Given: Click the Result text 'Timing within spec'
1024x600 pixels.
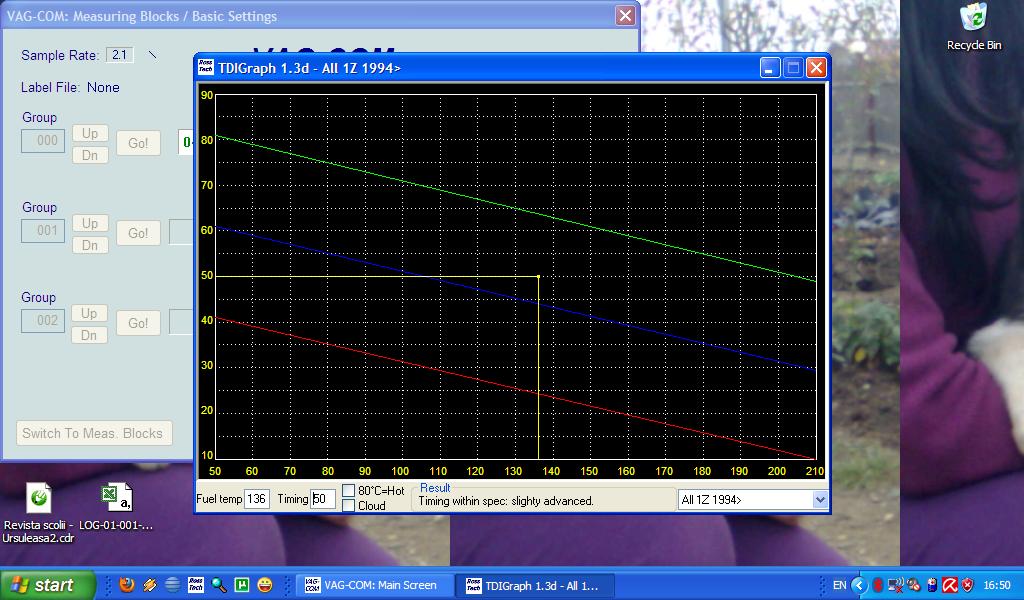Looking at the screenshot, I should (x=506, y=501).
